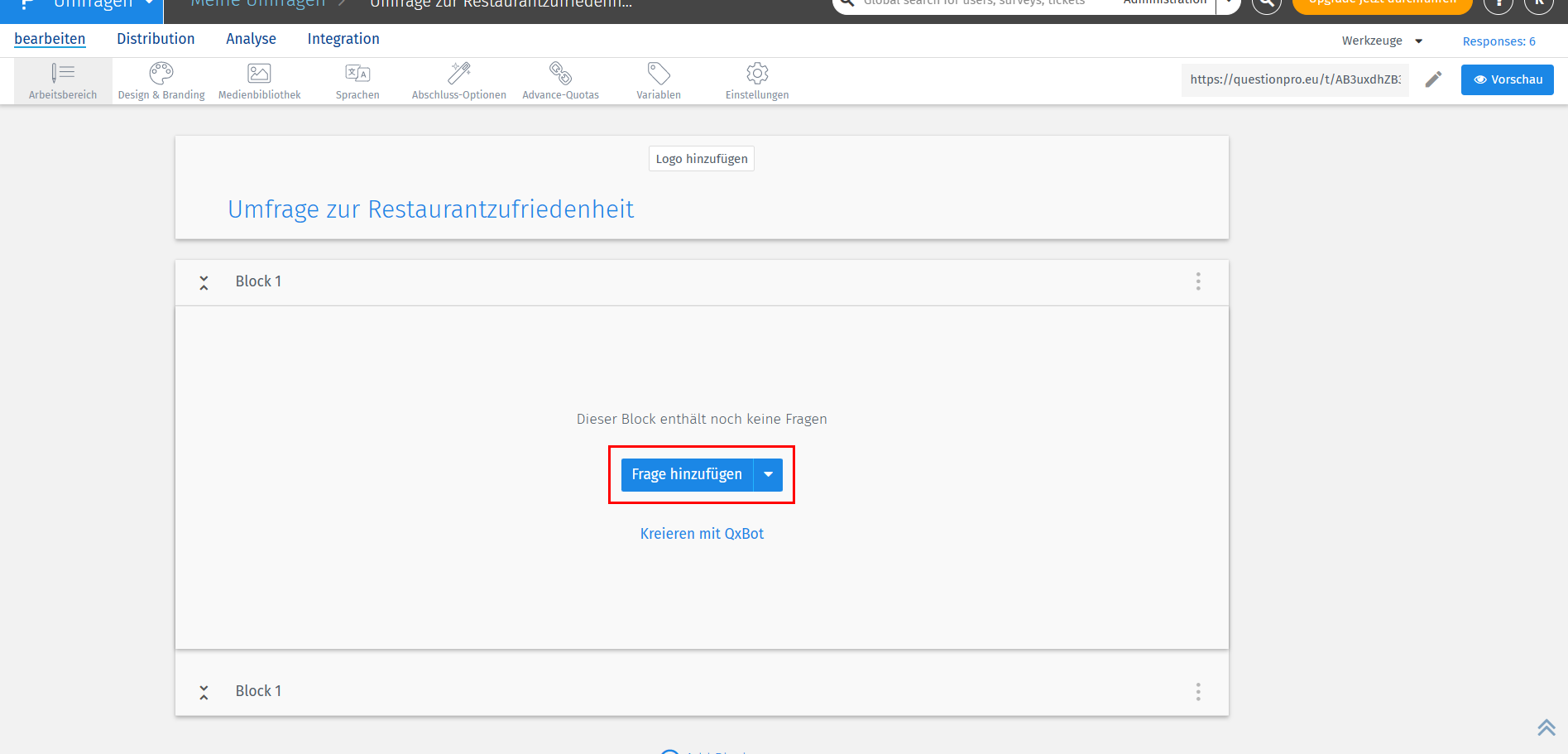The width and height of the screenshot is (1568, 754).
Task: Click 'Dieser Block enthält noch keine Fragen' text
Action: [702, 419]
